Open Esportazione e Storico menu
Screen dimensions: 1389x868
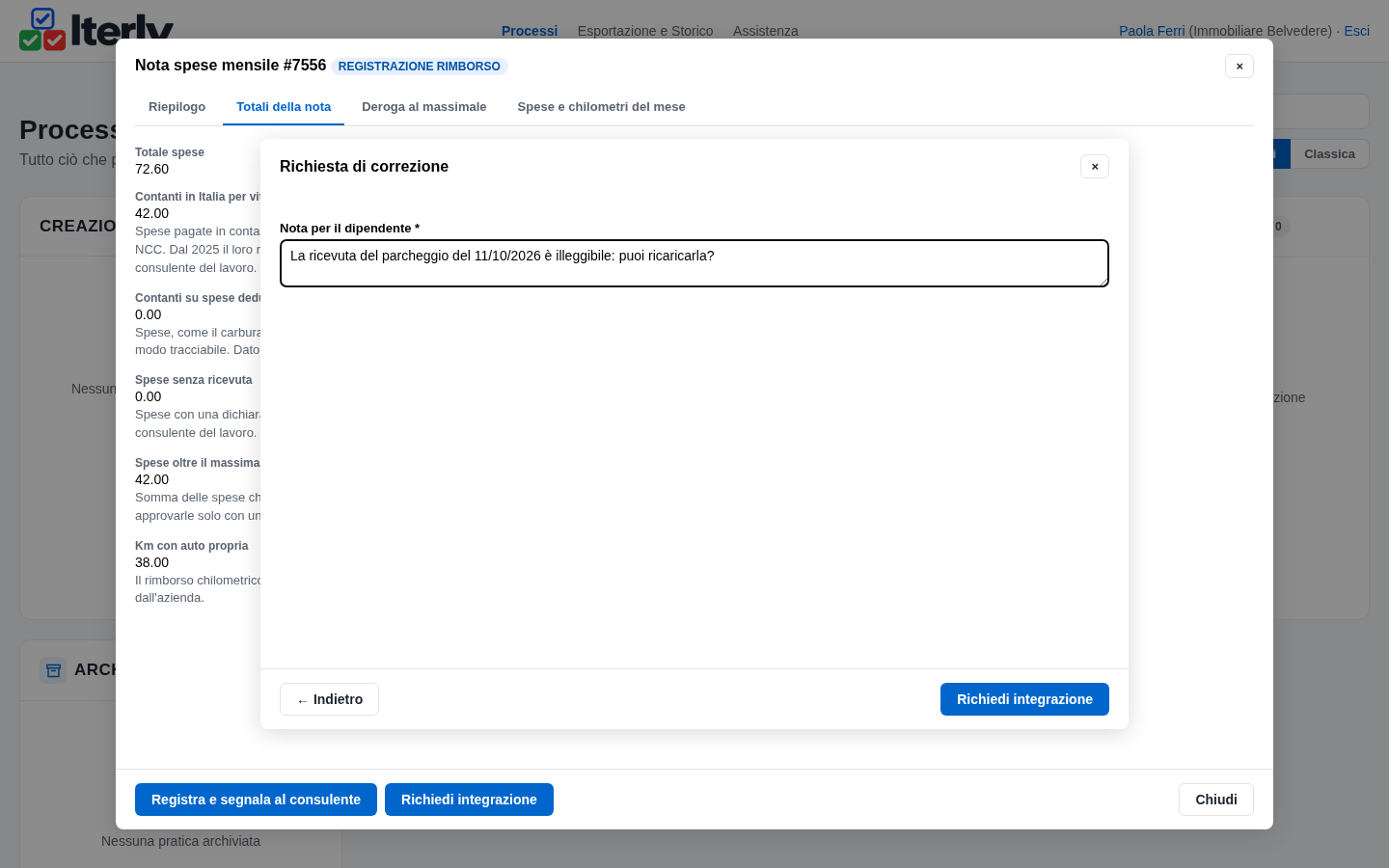click(645, 31)
